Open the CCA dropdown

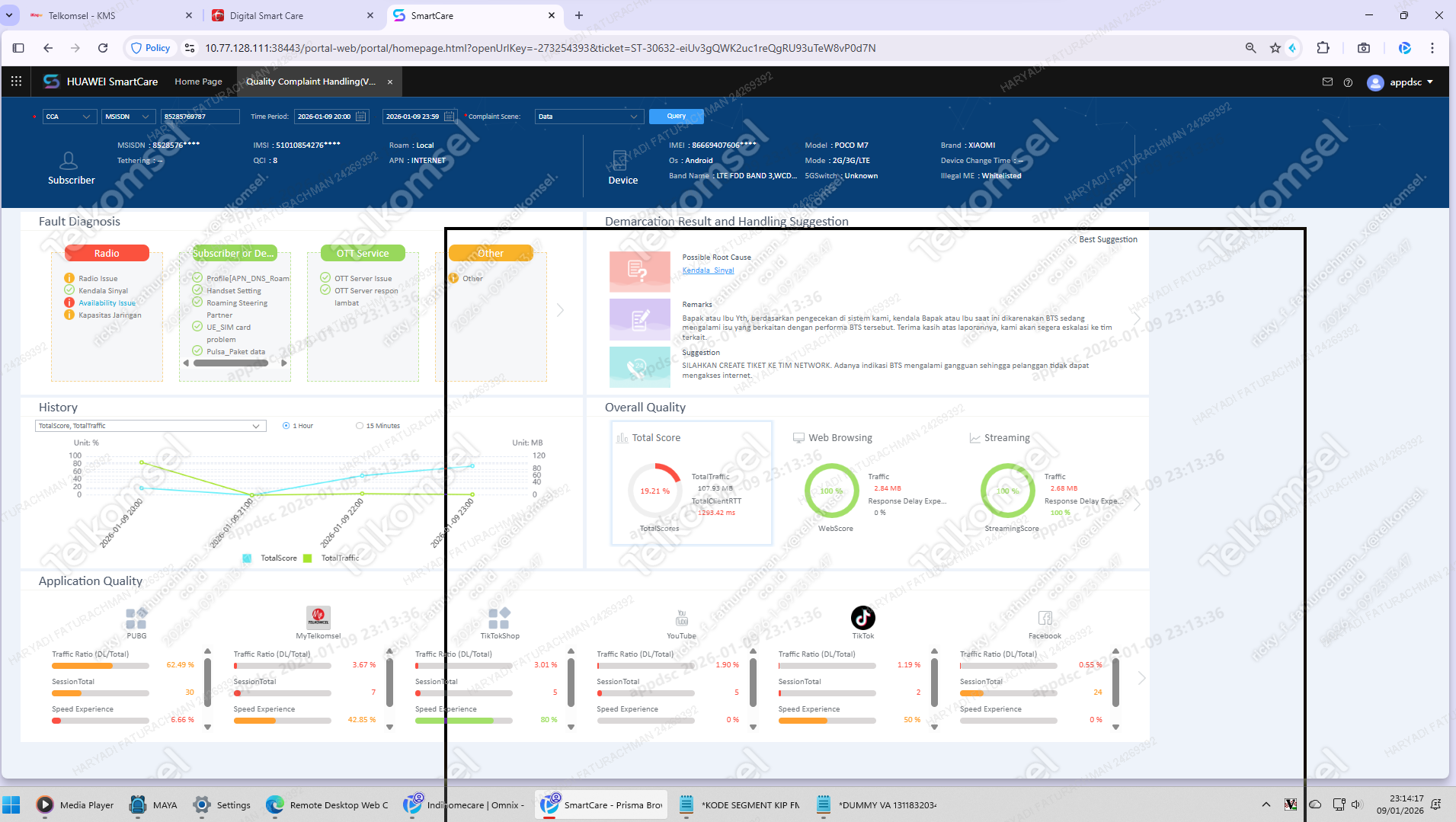[x=69, y=117]
